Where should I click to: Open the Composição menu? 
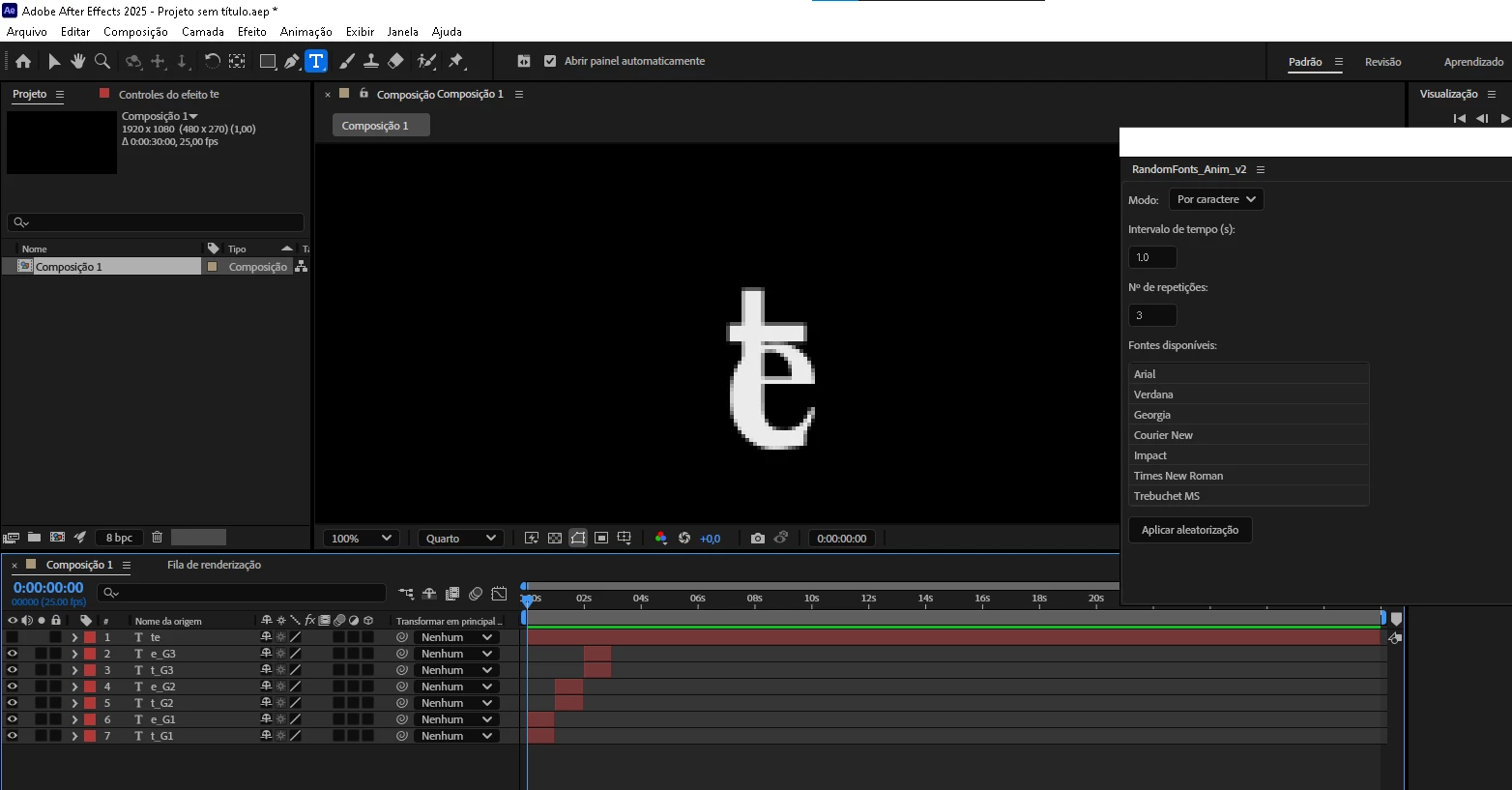coord(135,32)
